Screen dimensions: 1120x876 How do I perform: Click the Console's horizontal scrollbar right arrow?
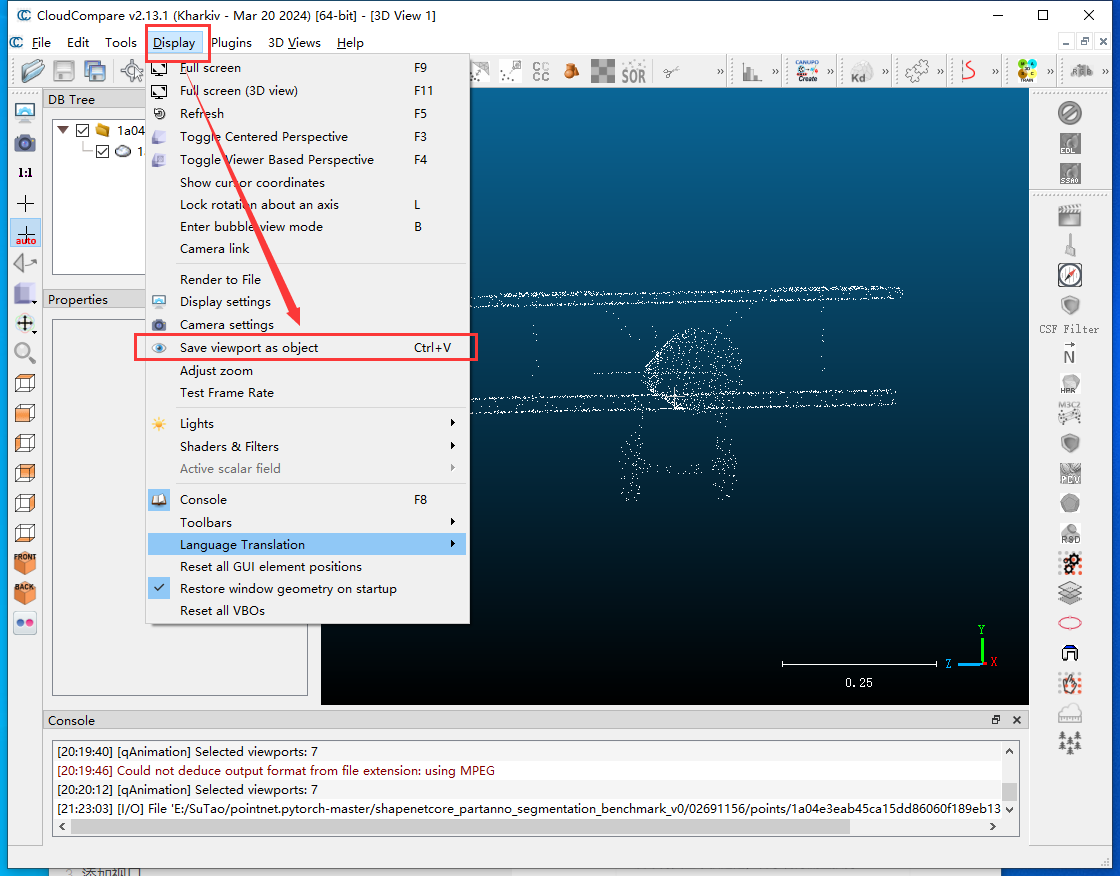coord(992,826)
